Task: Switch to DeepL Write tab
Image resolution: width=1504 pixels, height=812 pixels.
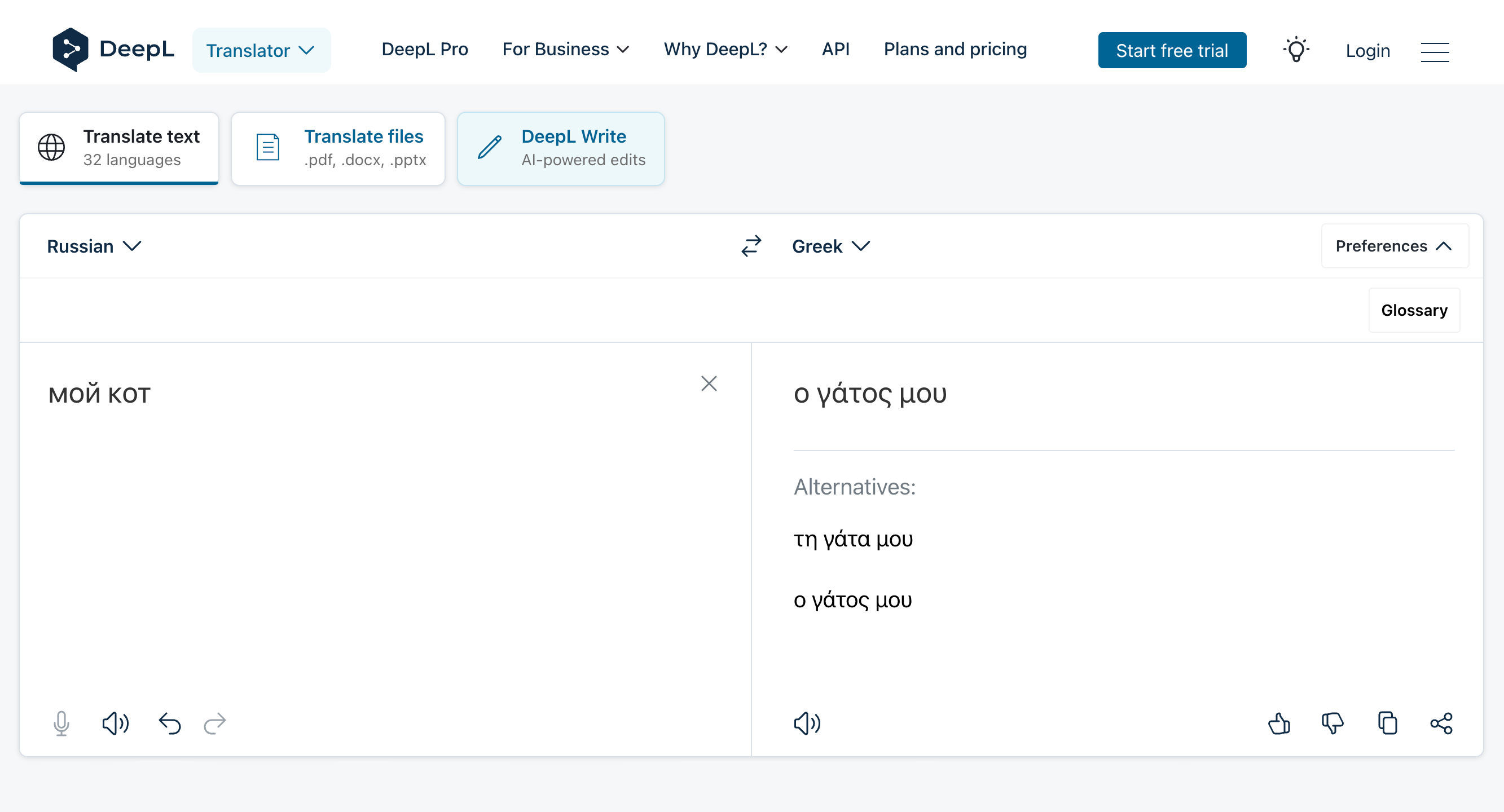Action: point(561,148)
